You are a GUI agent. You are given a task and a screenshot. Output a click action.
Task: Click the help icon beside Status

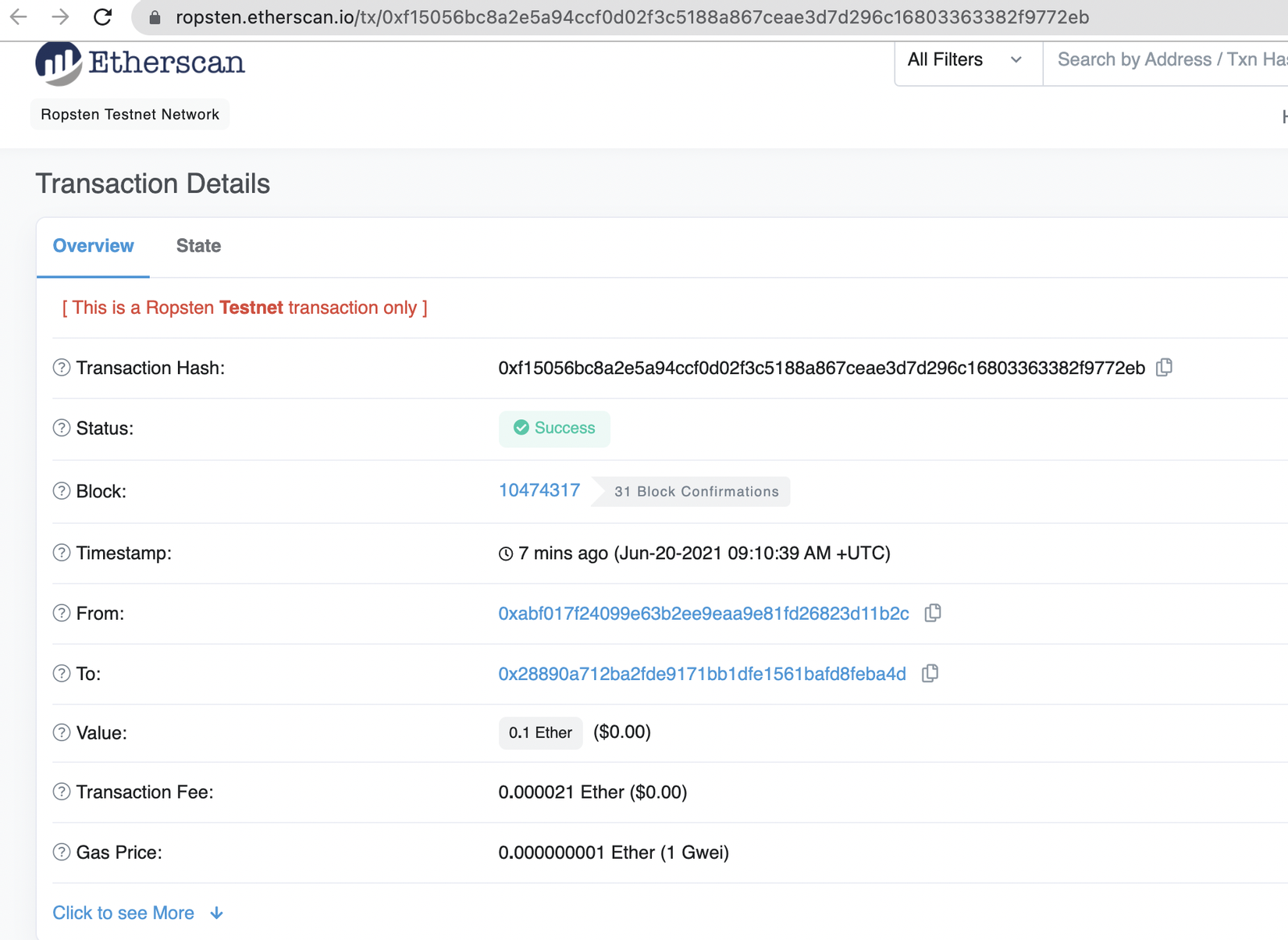tap(62, 428)
